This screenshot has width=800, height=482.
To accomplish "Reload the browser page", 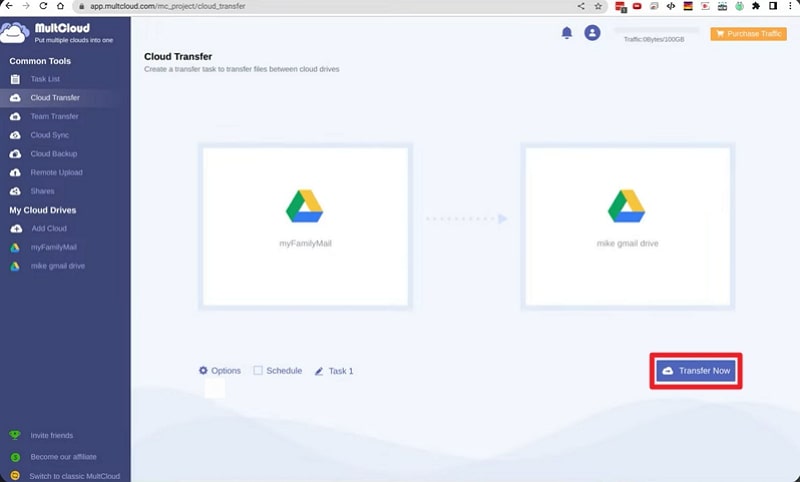I will point(43,6).
